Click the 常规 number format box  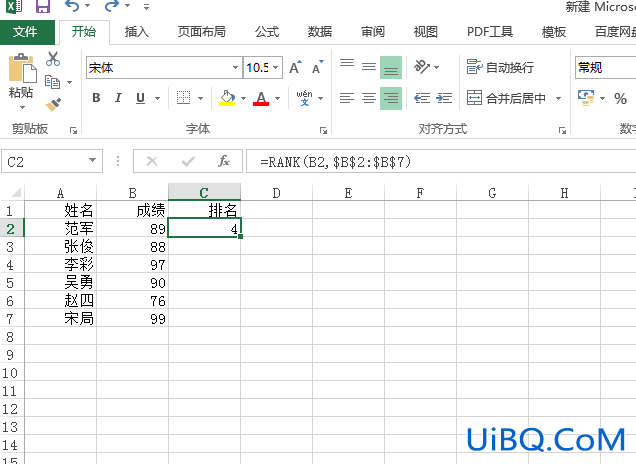coord(605,67)
